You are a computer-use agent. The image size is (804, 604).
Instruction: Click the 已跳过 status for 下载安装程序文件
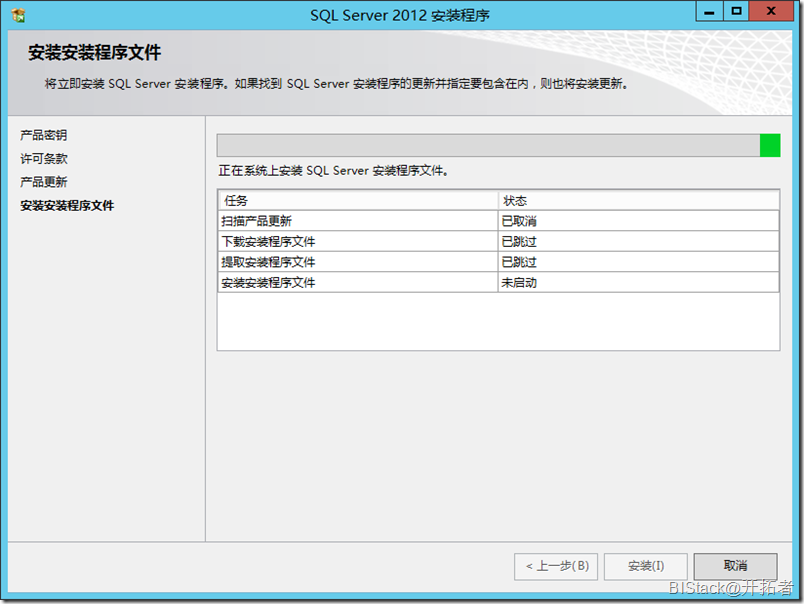(638, 241)
